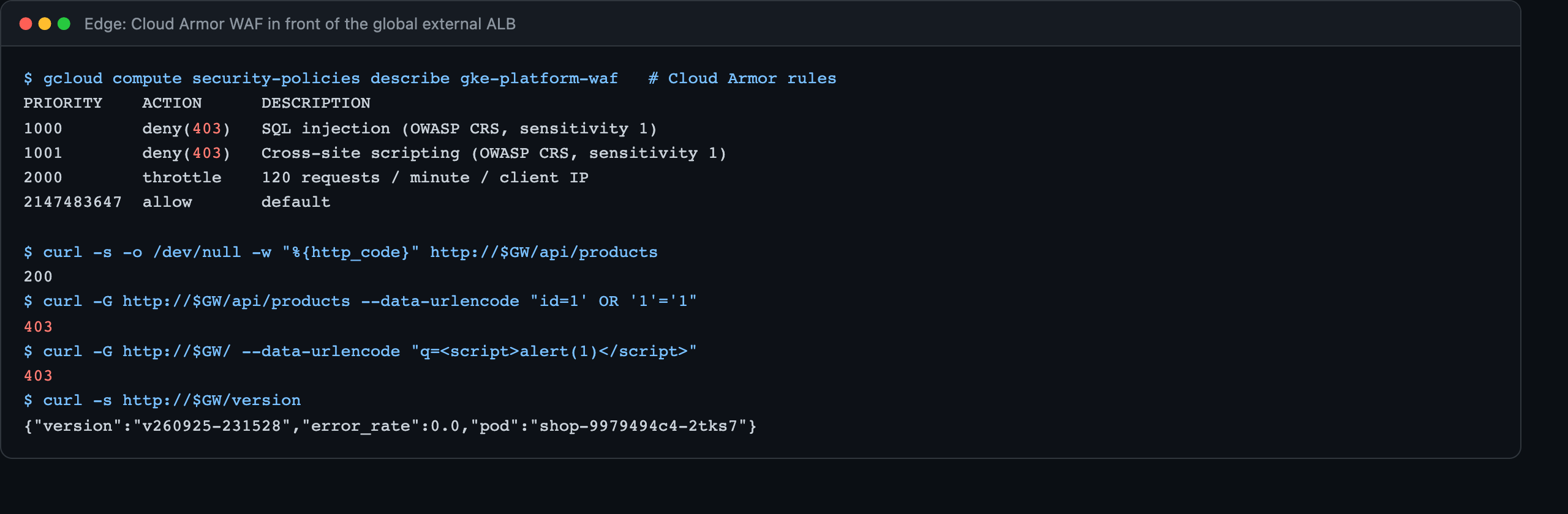Click the curl command writing %{http_code}
This screenshot has width=1568, height=514.
[x=341, y=252]
